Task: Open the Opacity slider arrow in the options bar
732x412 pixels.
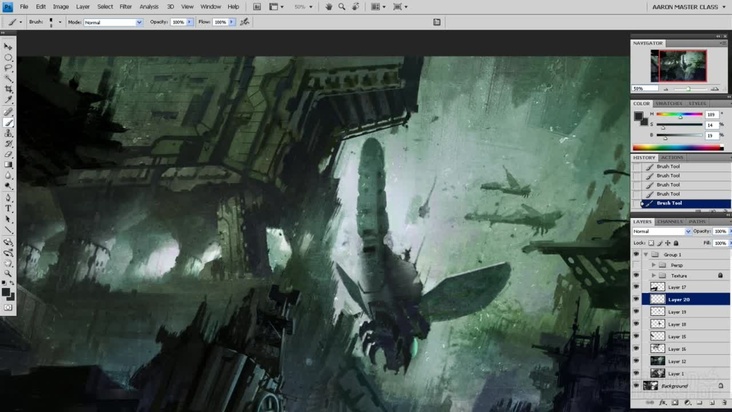Action: click(x=190, y=22)
